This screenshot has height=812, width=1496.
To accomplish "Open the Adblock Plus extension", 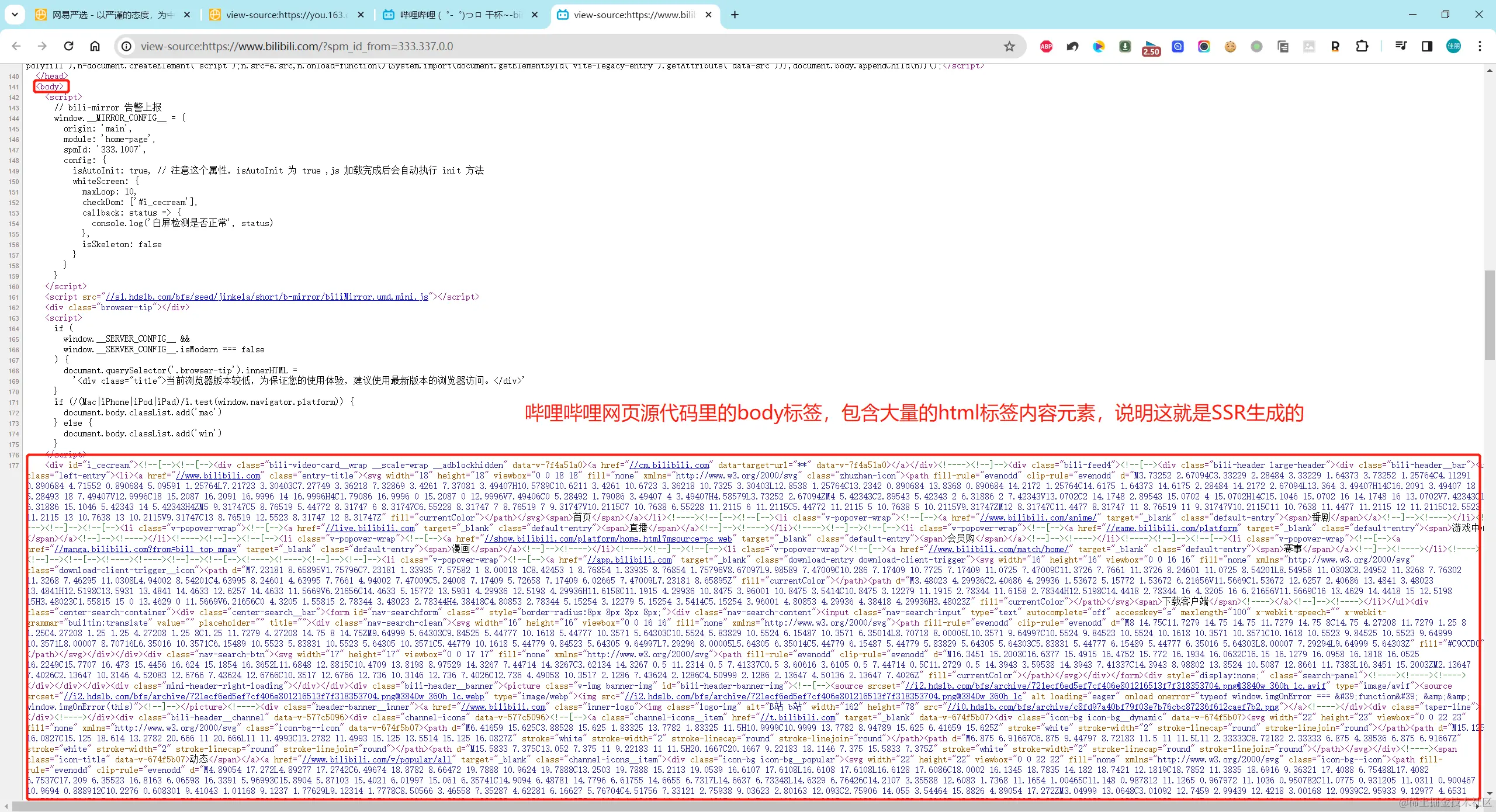I will 1046,46.
